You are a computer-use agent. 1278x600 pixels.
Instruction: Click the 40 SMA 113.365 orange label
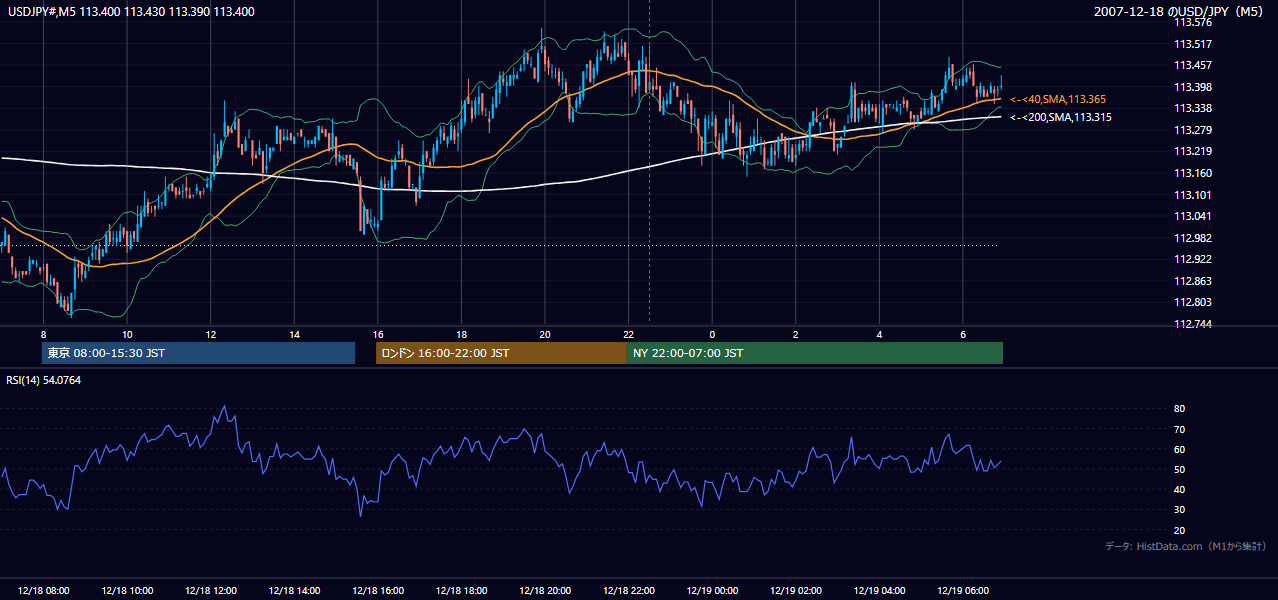tap(1057, 99)
